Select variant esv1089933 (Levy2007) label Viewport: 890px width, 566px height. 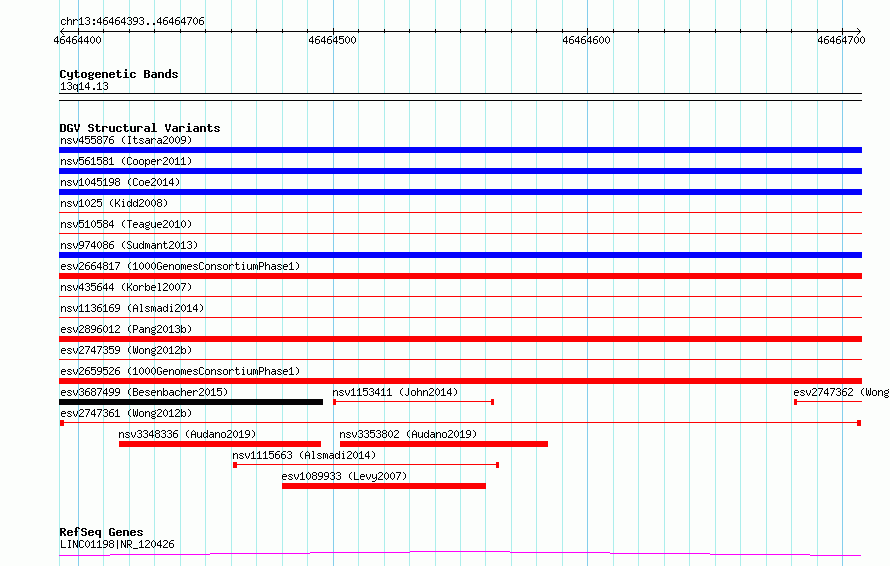coord(345,476)
